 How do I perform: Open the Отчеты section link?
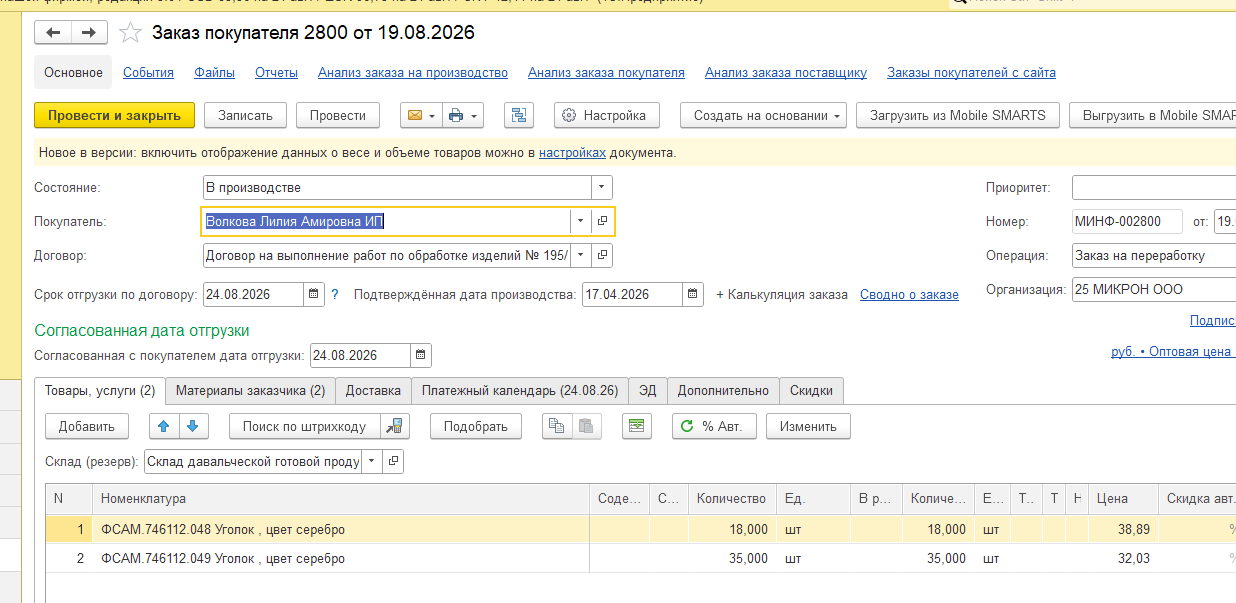277,72
